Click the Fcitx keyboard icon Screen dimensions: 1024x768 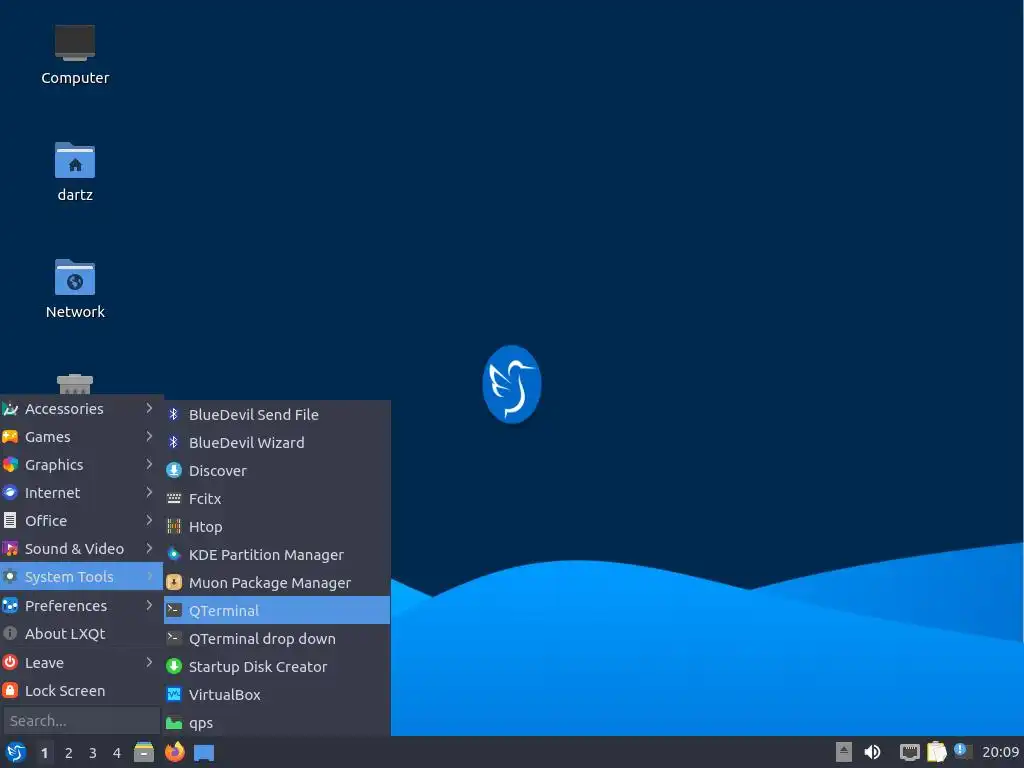coord(174,498)
